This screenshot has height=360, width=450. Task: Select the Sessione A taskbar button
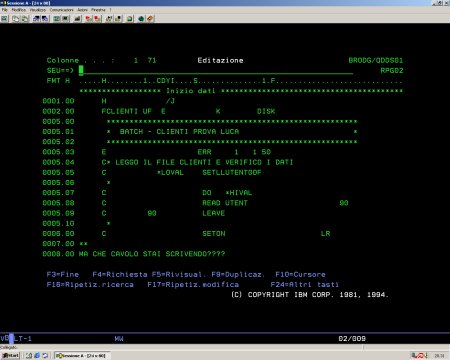(82, 356)
